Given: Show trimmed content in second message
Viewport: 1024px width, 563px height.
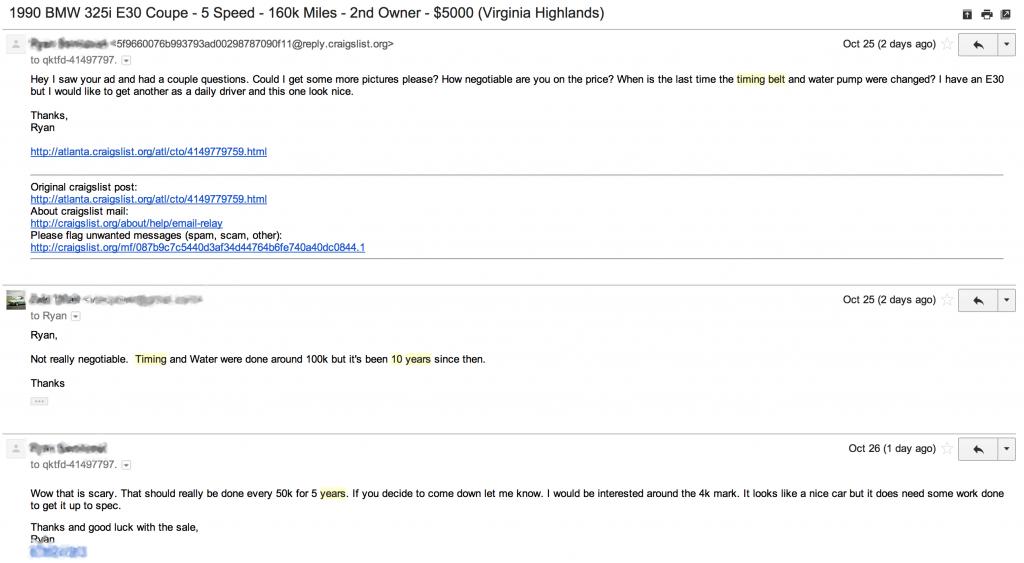Looking at the screenshot, I should click(39, 401).
